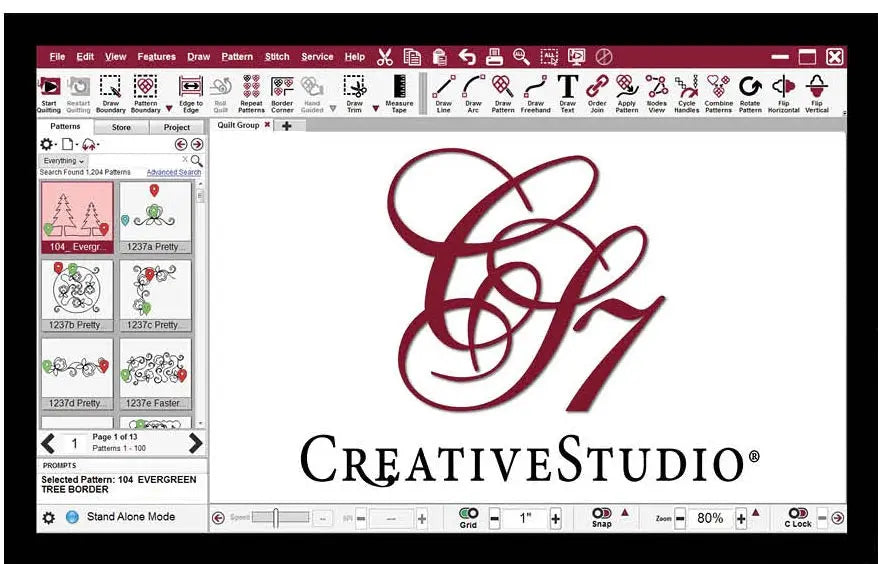Screen dimensions: 878x564
Task: Select the 1237e Faster pattern thumbnail
Action: pos(155,374)
